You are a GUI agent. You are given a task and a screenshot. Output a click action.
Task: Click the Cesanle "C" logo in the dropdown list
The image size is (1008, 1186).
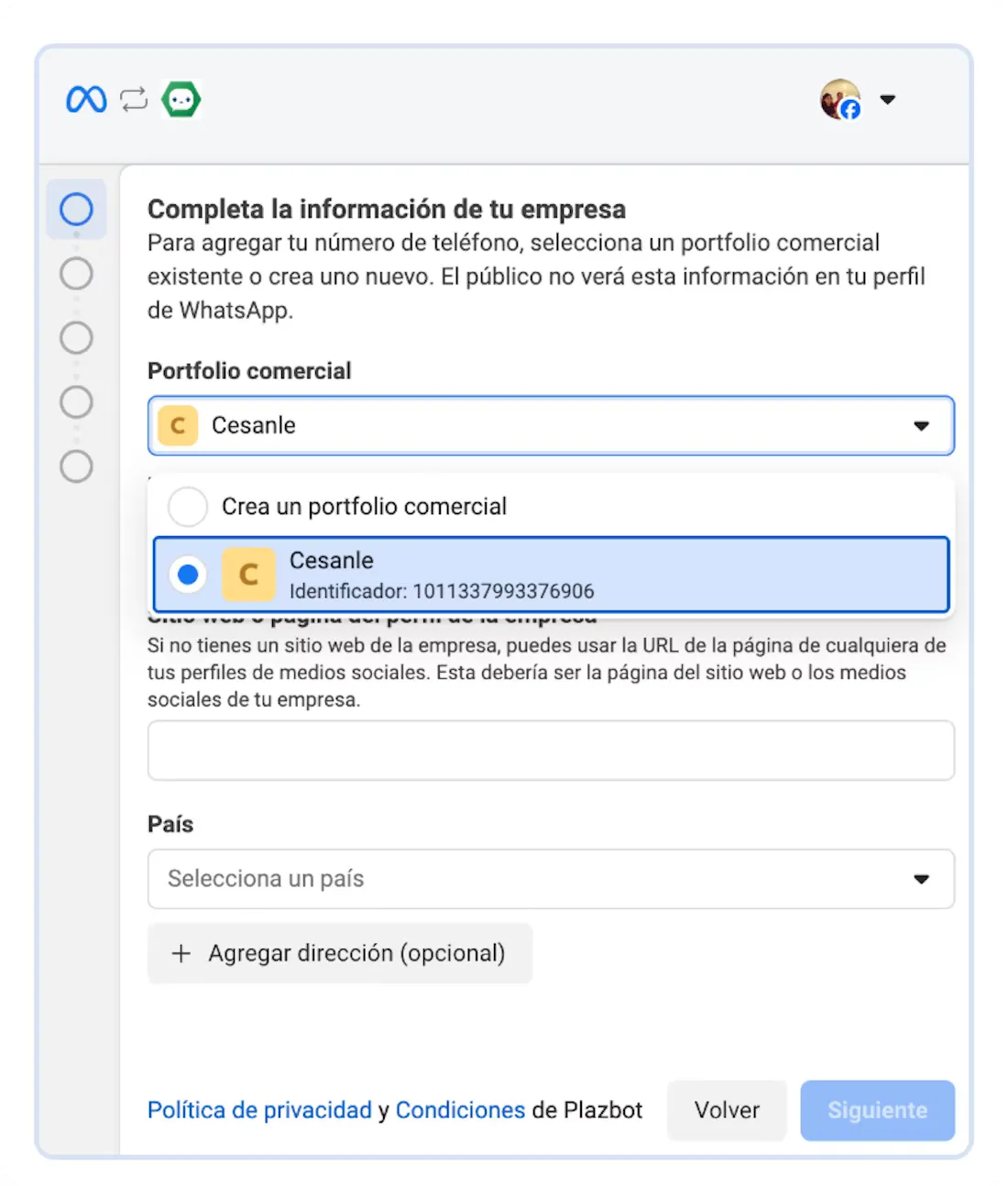[x=248, y=575]
